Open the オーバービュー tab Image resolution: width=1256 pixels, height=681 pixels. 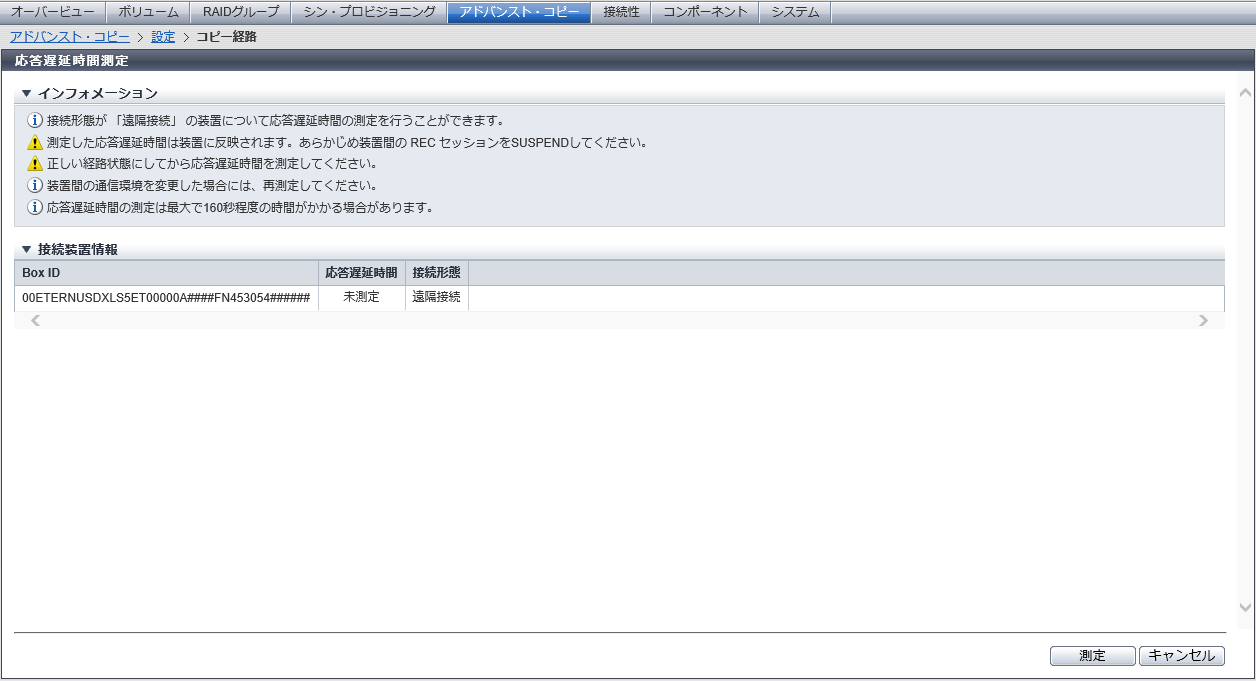52,12
